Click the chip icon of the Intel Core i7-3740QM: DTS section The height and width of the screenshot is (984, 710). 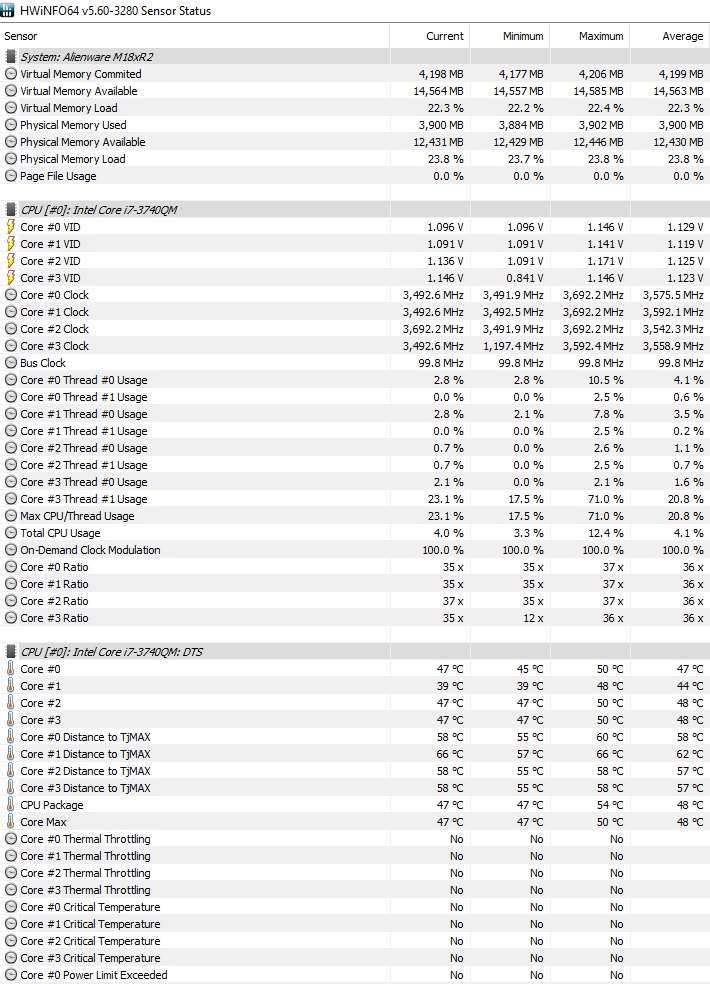pyautogui.click(x=10, y=651)
